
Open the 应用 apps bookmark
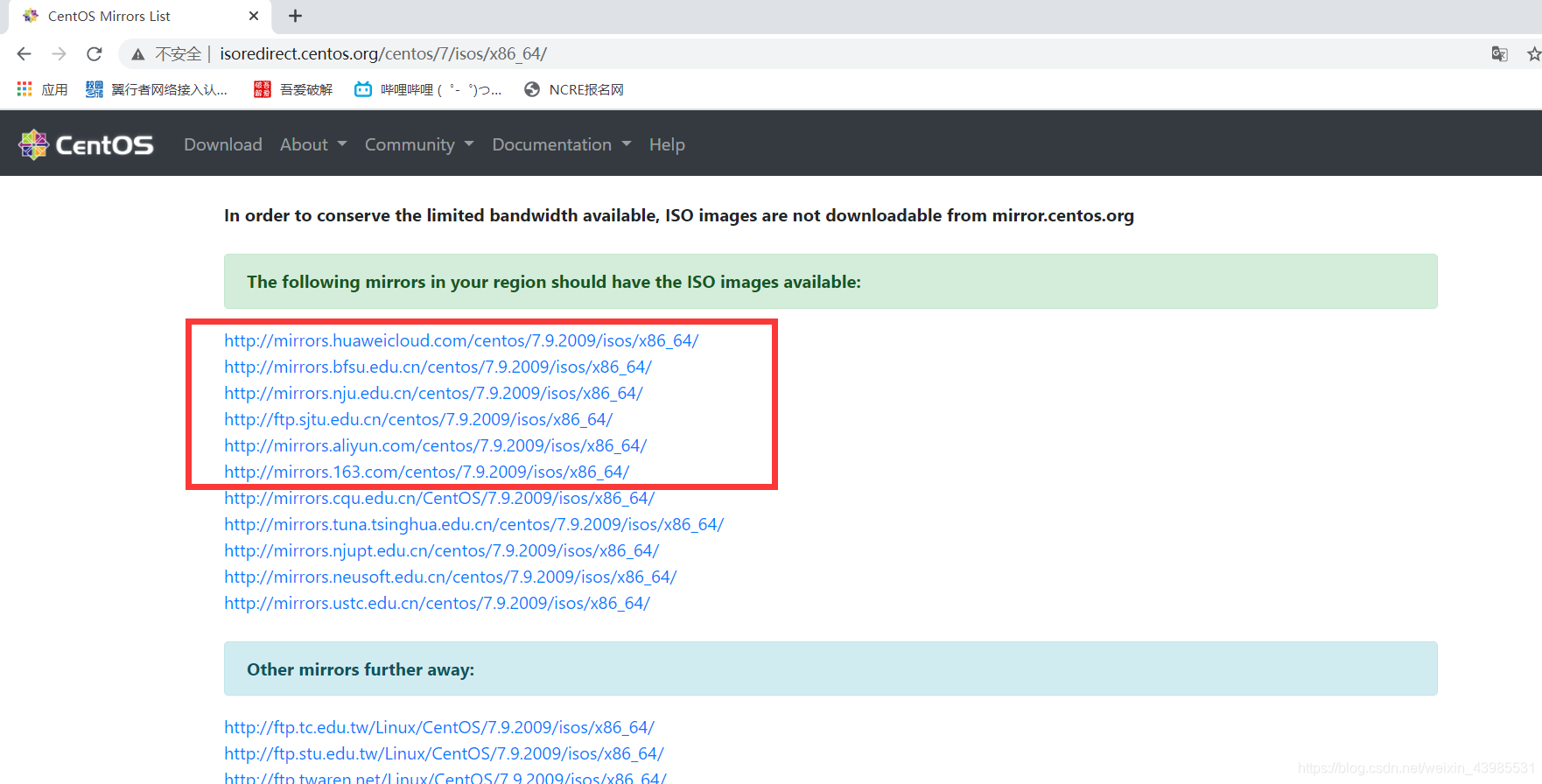coord(42,89)
